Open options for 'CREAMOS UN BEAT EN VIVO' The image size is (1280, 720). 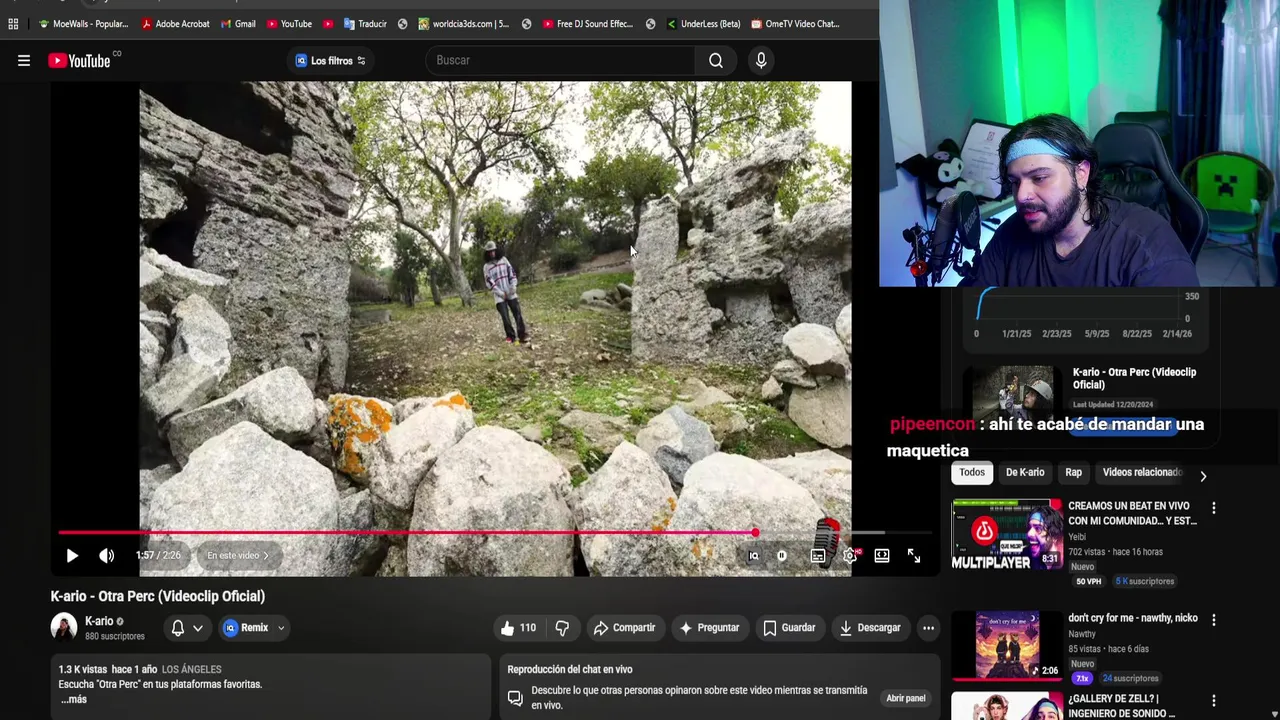click(1214, 509)
